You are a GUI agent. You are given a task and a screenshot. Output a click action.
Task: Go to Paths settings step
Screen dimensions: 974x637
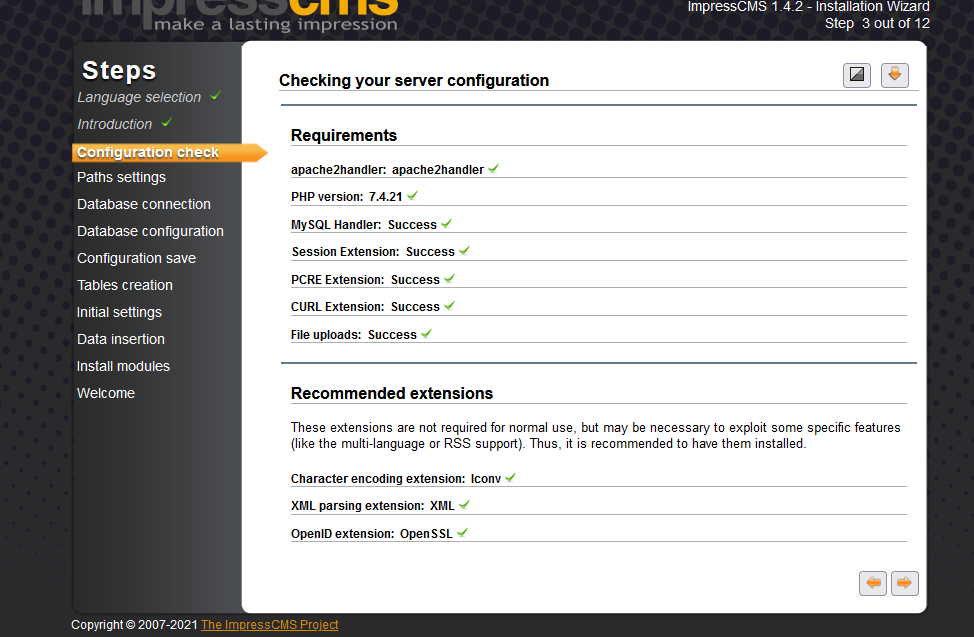pyautogui.click(x=121, y=177)
